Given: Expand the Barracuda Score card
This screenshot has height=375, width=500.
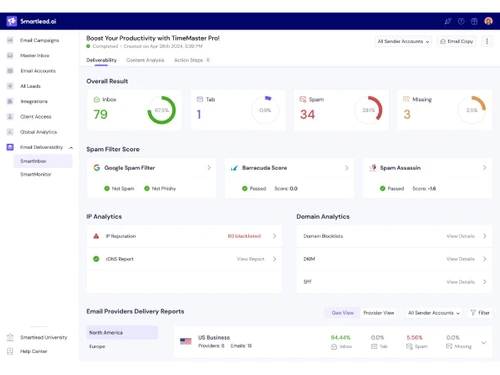Looking at the screenshot, I should pos(347,168).
